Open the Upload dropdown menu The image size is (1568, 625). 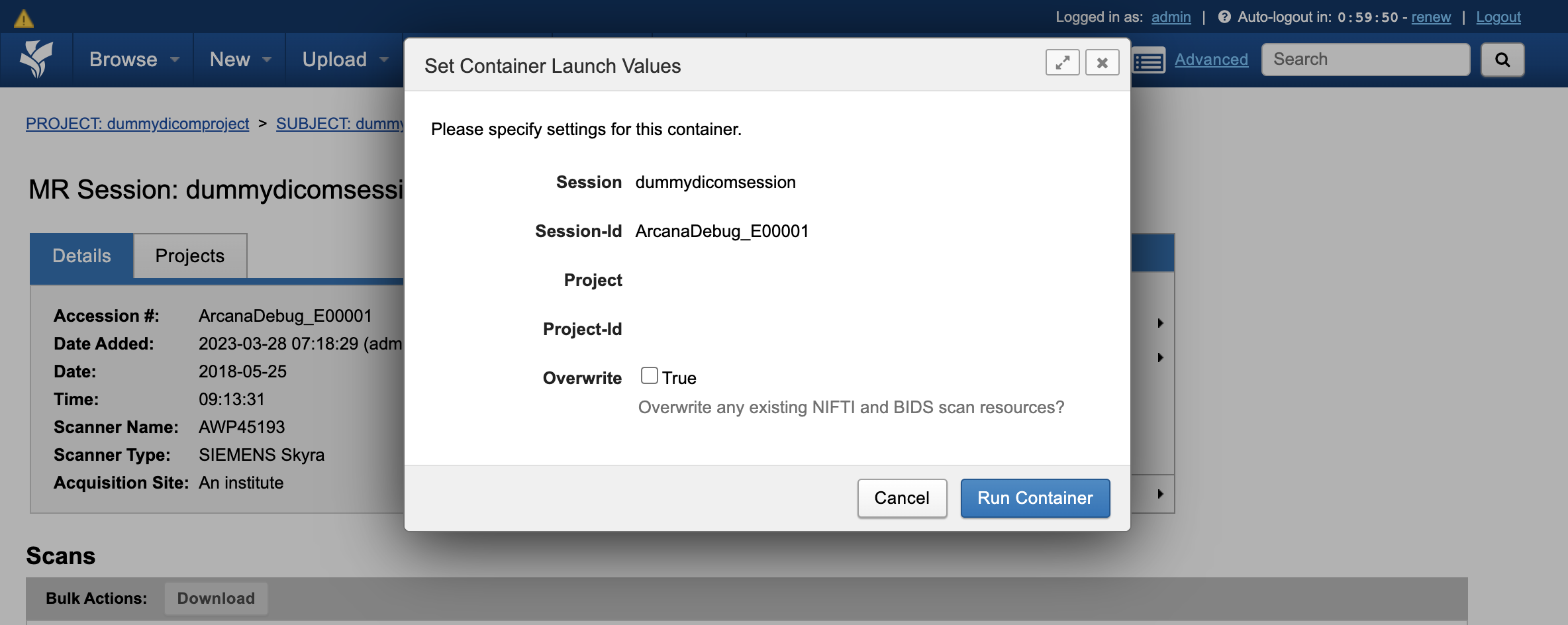click(x=345, y=60)
